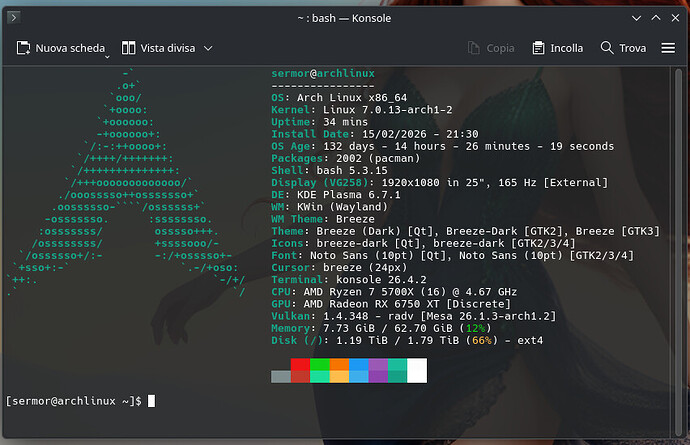Click the "1920x1080" display resolution text
Screen dimensions: 690x445
click(410, 183)
